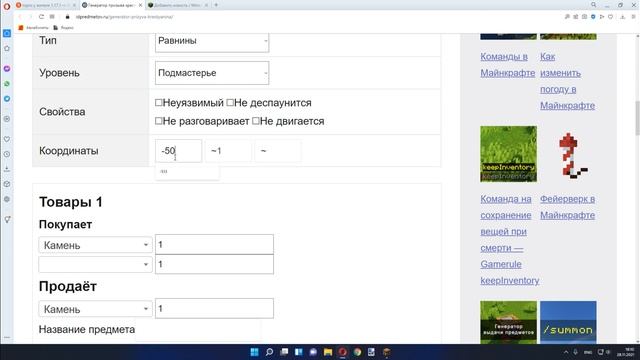Click the snapshot camera icon in address bar

[584, 17]
